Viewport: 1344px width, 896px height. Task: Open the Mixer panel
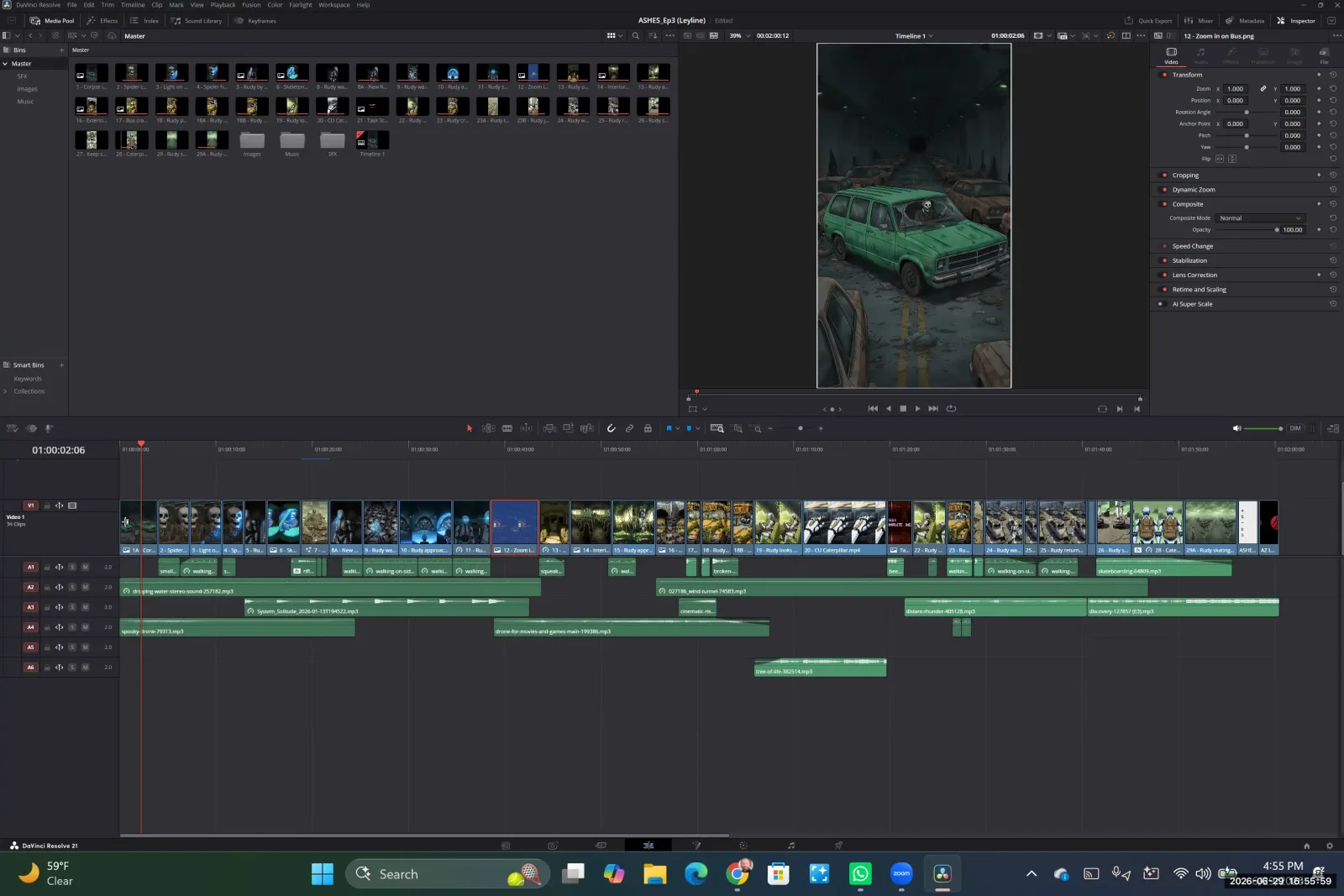coord(1199,21)
